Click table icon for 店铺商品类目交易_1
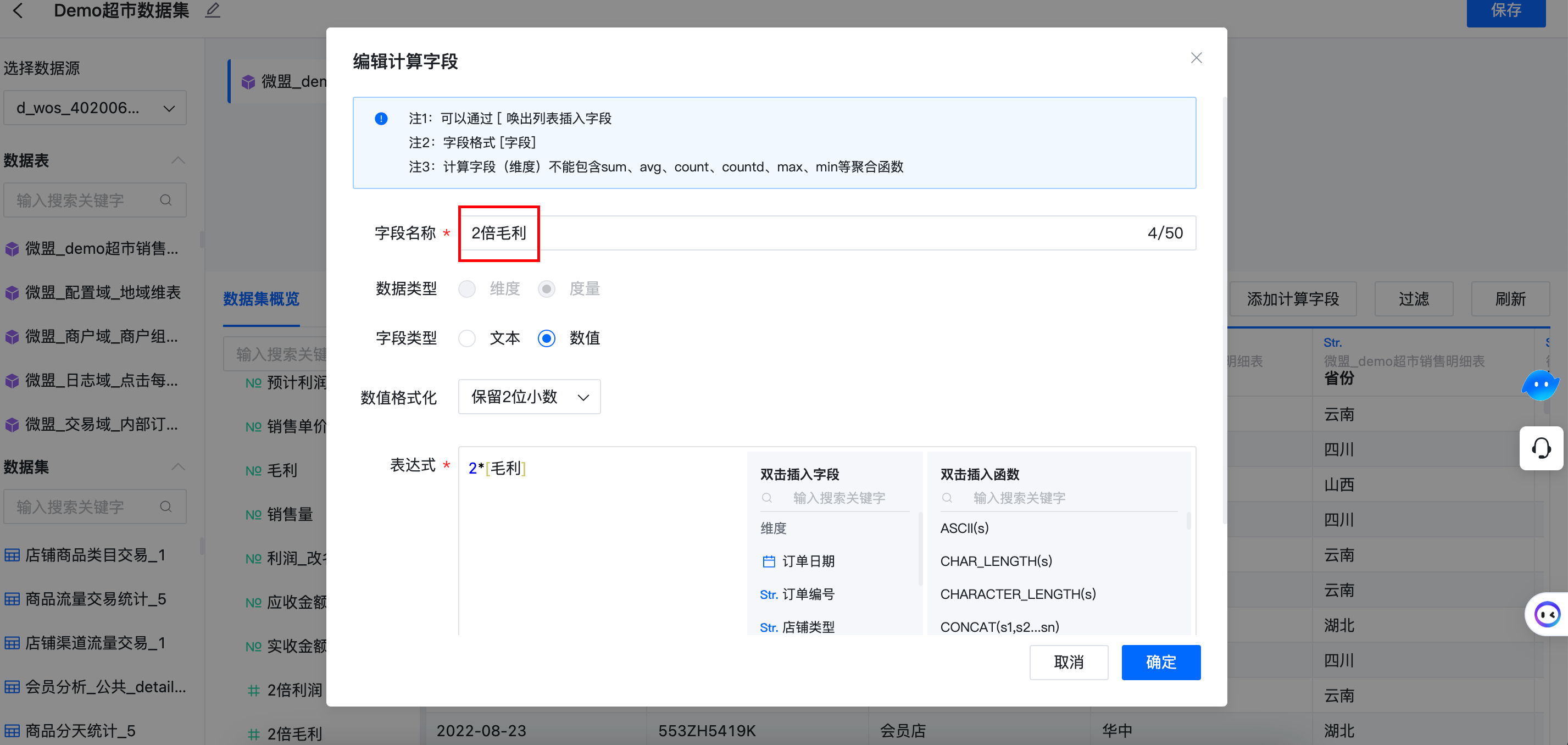1568x745 pixels. 12,555
